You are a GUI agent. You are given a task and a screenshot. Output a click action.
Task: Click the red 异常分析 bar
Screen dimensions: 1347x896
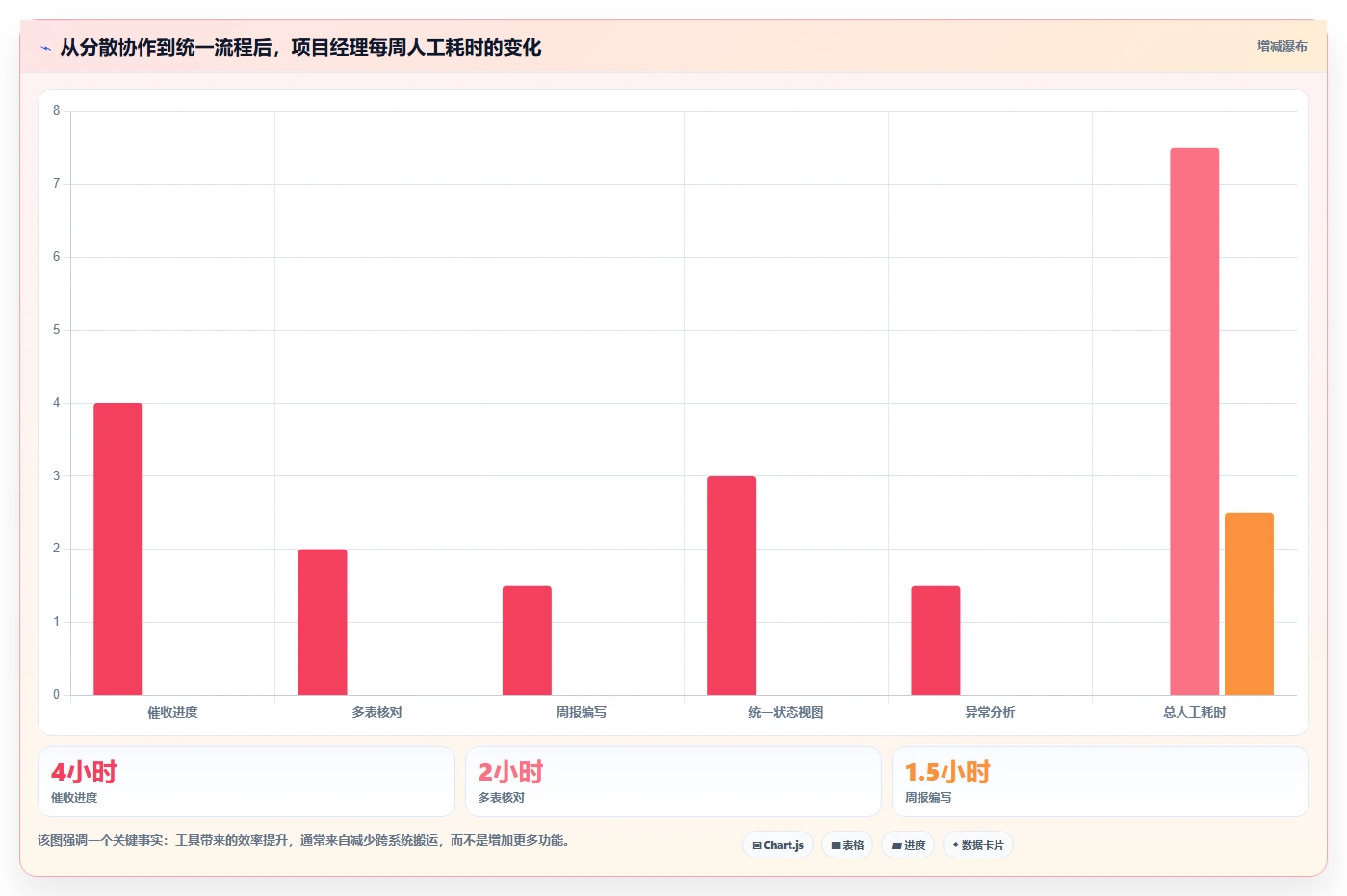click(x=936, y=640)
